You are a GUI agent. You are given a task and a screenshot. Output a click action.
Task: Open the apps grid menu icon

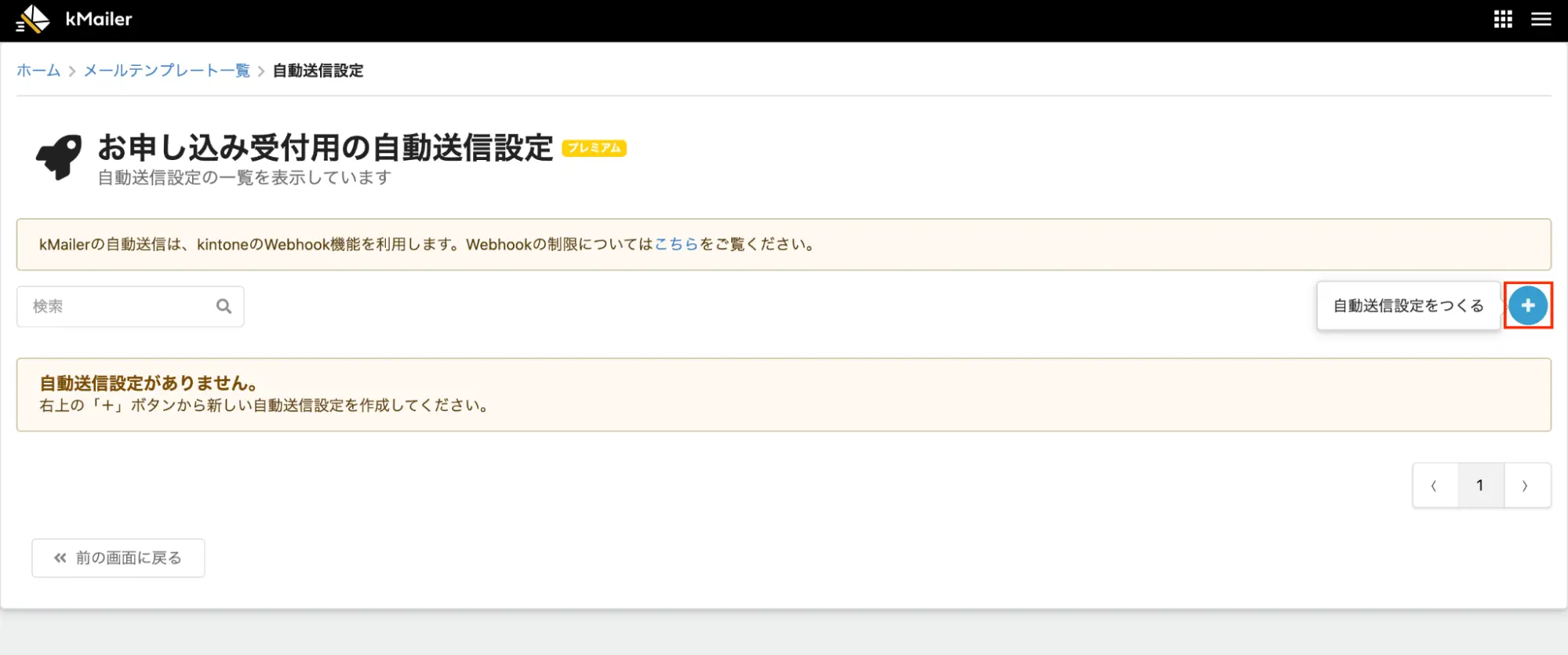click(x=1503, y=20)
